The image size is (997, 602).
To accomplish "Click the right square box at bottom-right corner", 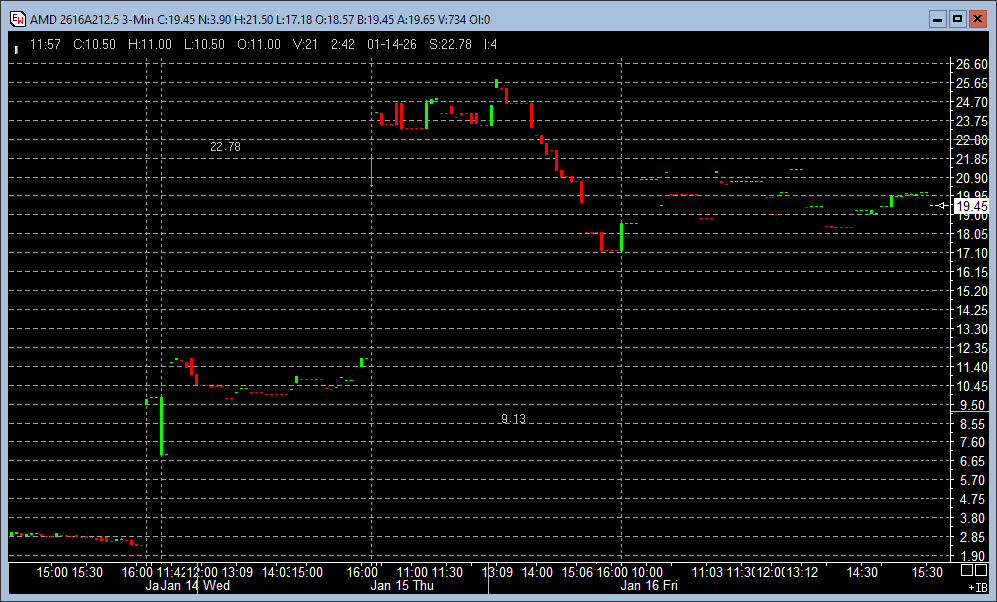I will tap(981, 570).
